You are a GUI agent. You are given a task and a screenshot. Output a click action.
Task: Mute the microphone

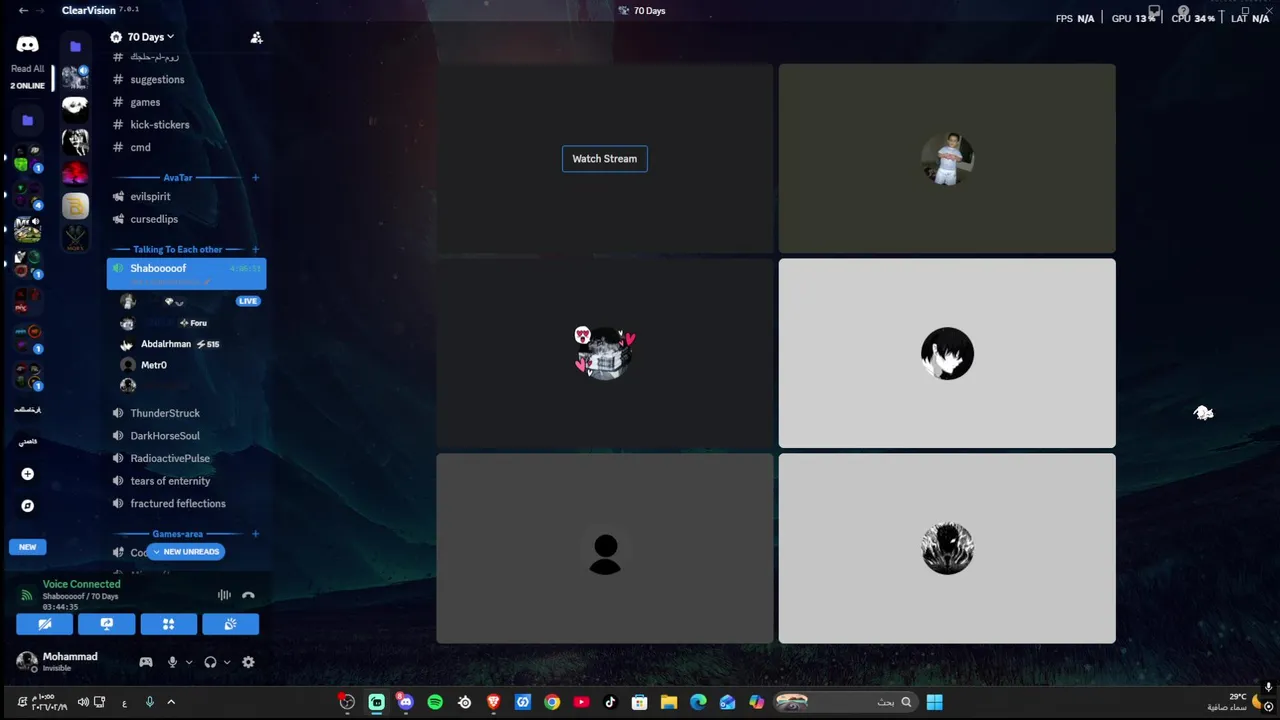(x=173, y=662)
